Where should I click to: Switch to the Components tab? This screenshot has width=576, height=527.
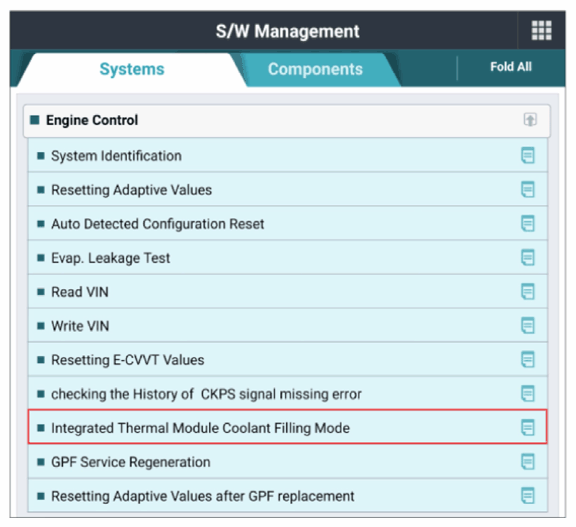click(316, 69)
